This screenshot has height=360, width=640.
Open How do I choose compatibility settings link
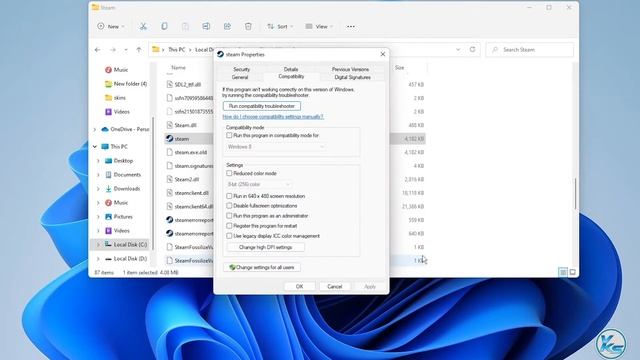(273, 117)
